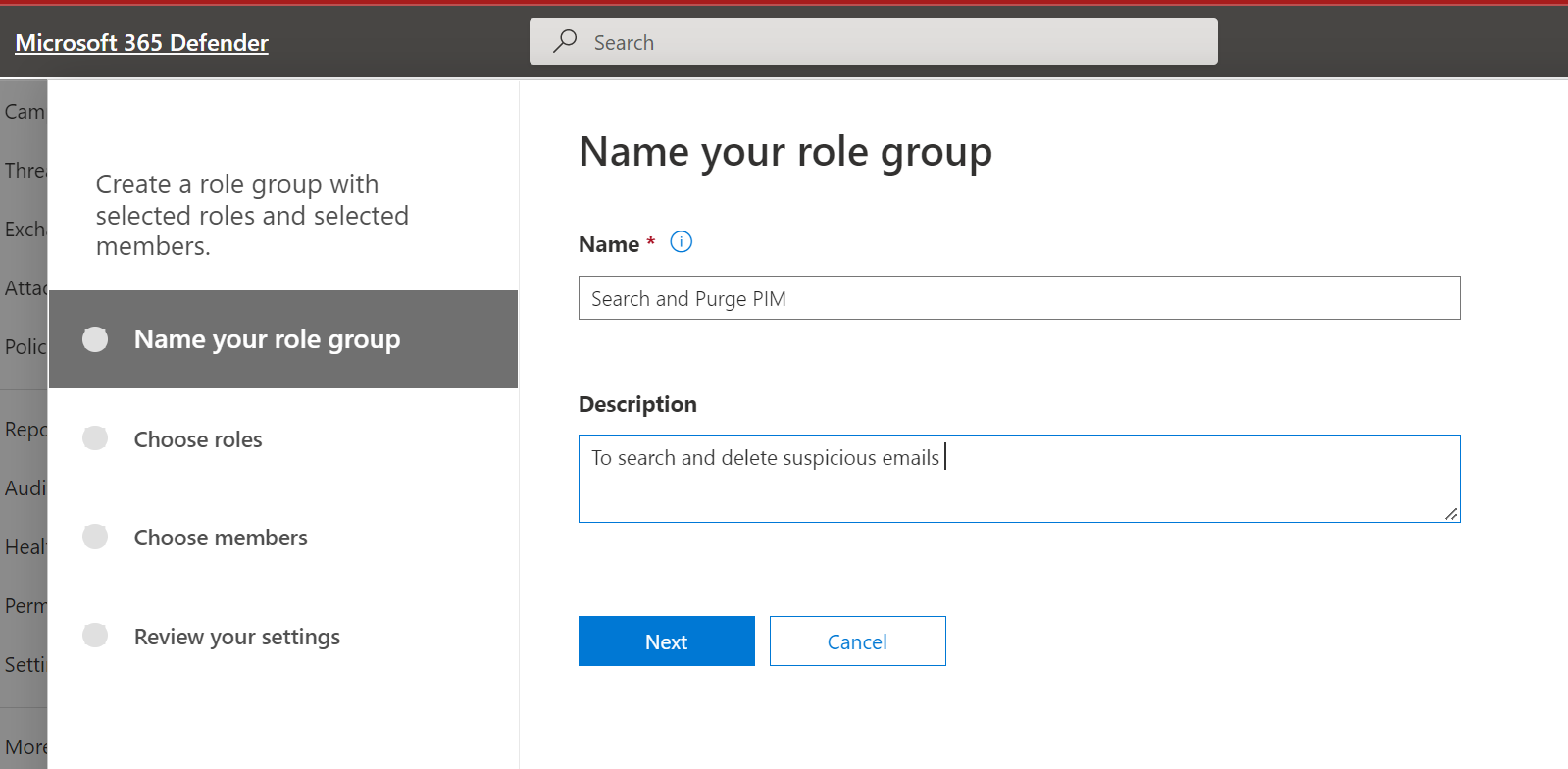Open the partially hidden 'Cam' sidebar item
The image size is (1568, 769).
(24, 112)
